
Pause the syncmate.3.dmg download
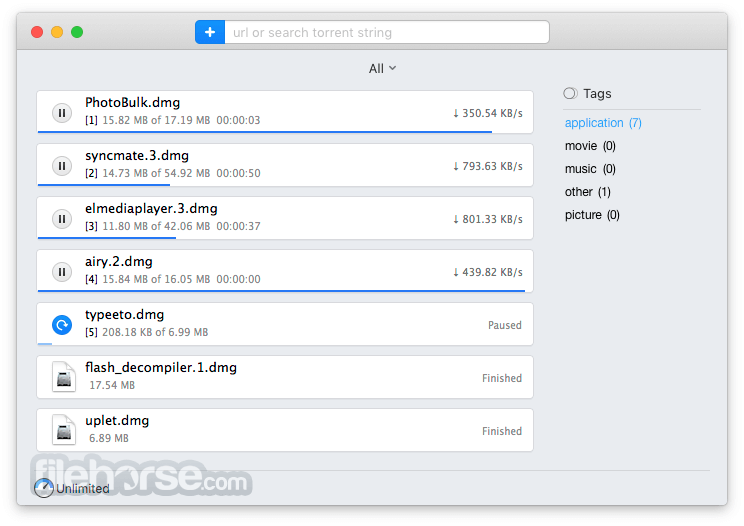point(62,166)
